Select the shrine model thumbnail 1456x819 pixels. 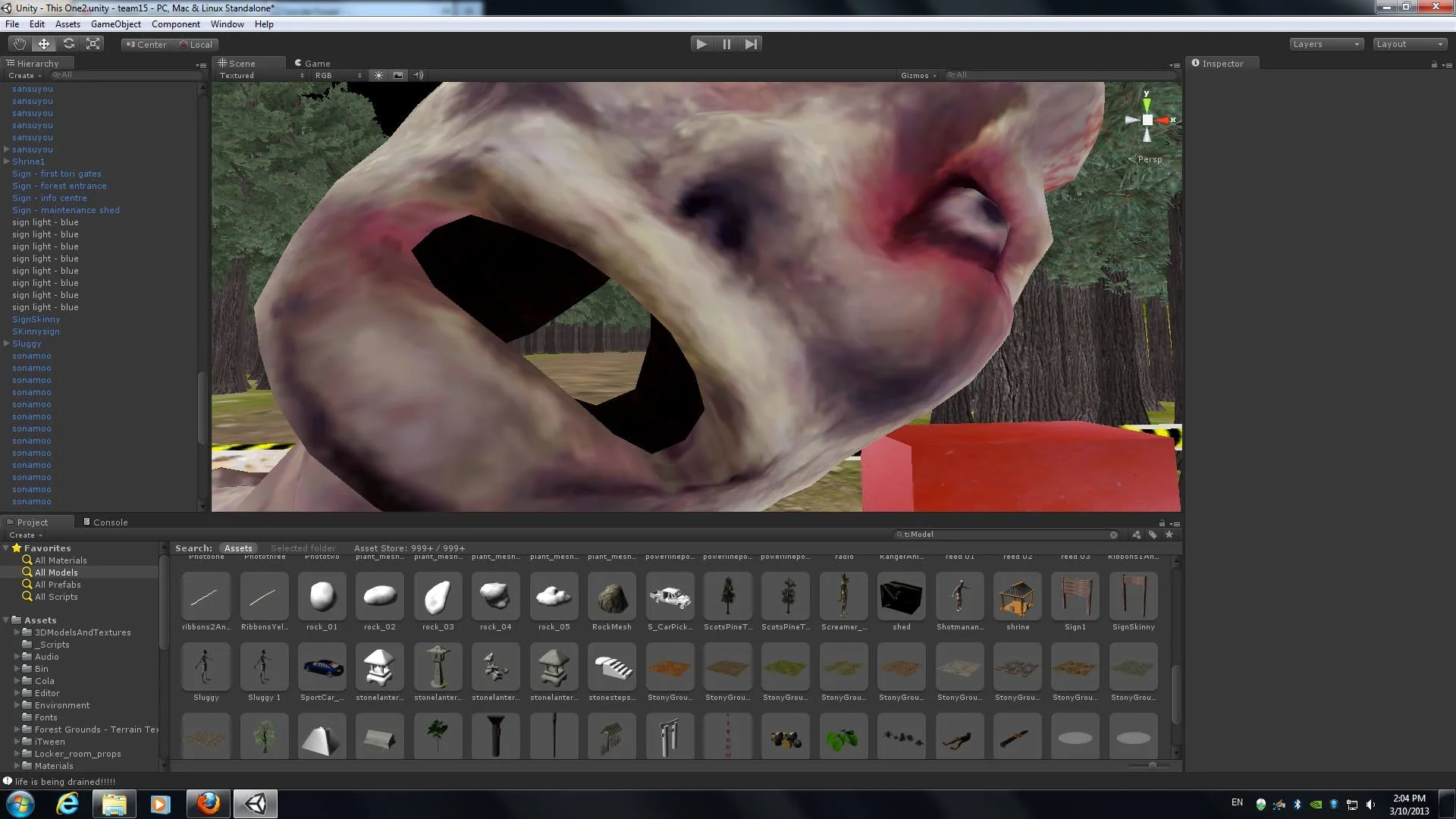[1017, 596]
